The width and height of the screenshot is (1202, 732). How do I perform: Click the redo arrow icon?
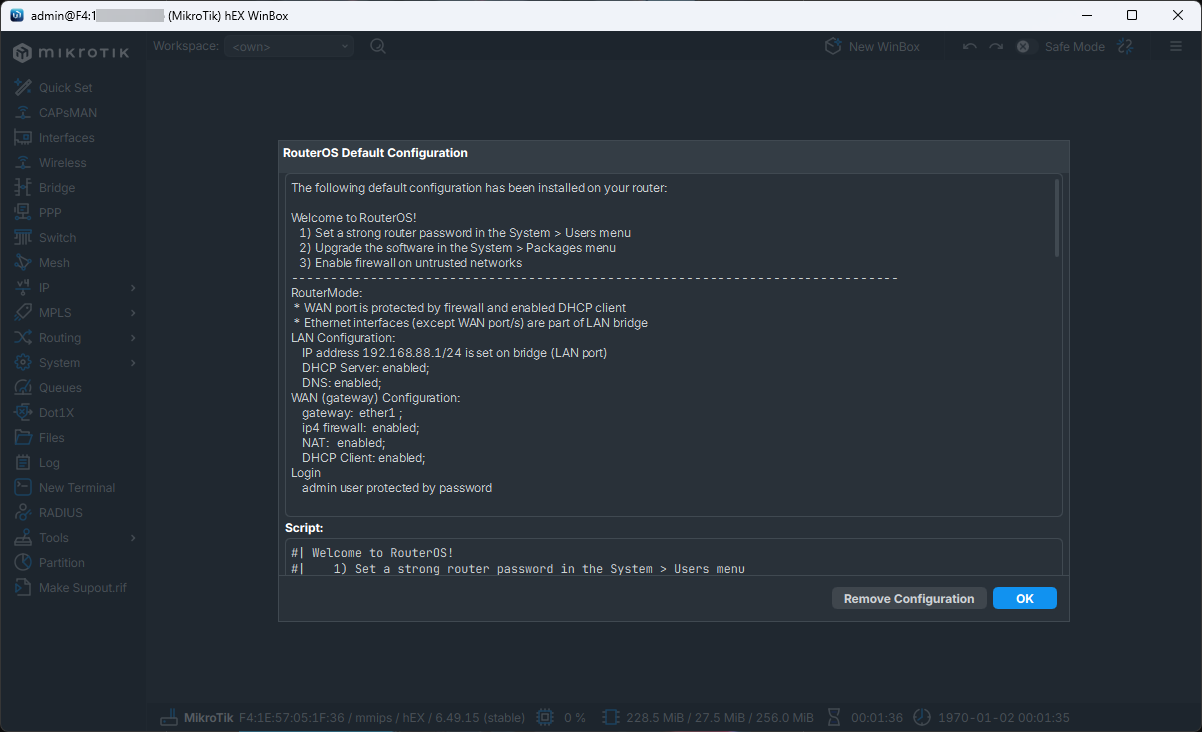pos(995,47)
